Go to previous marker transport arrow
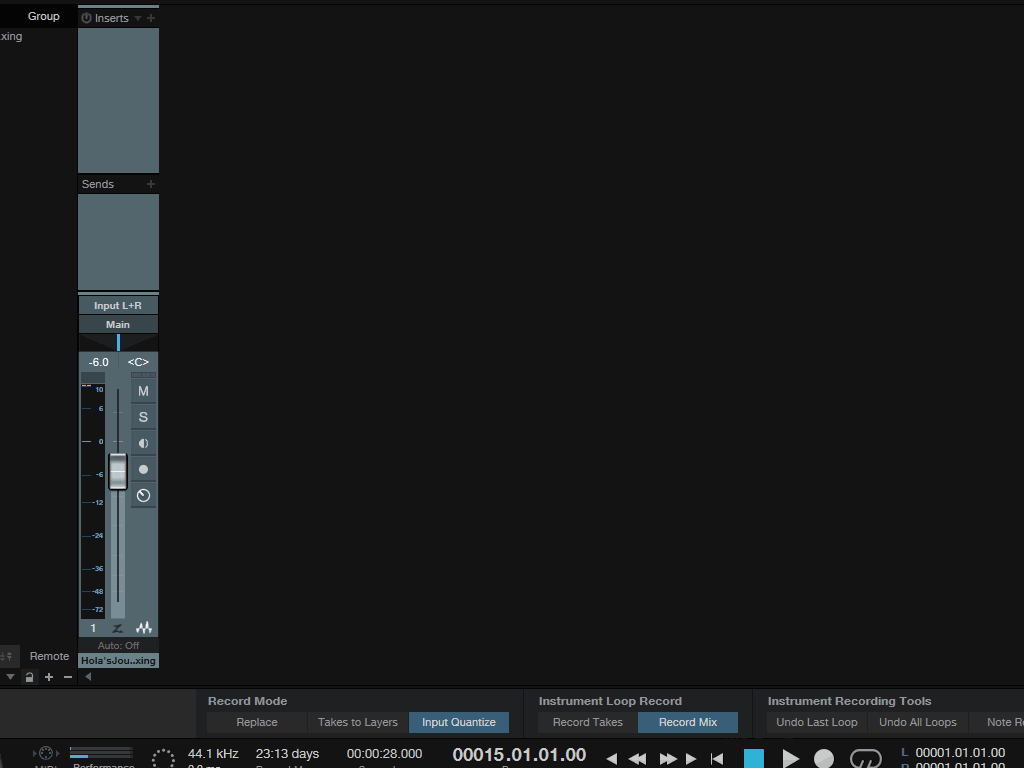Image resolution: width=1024 pixels, height=768 pixels. [x=612, y=759]
